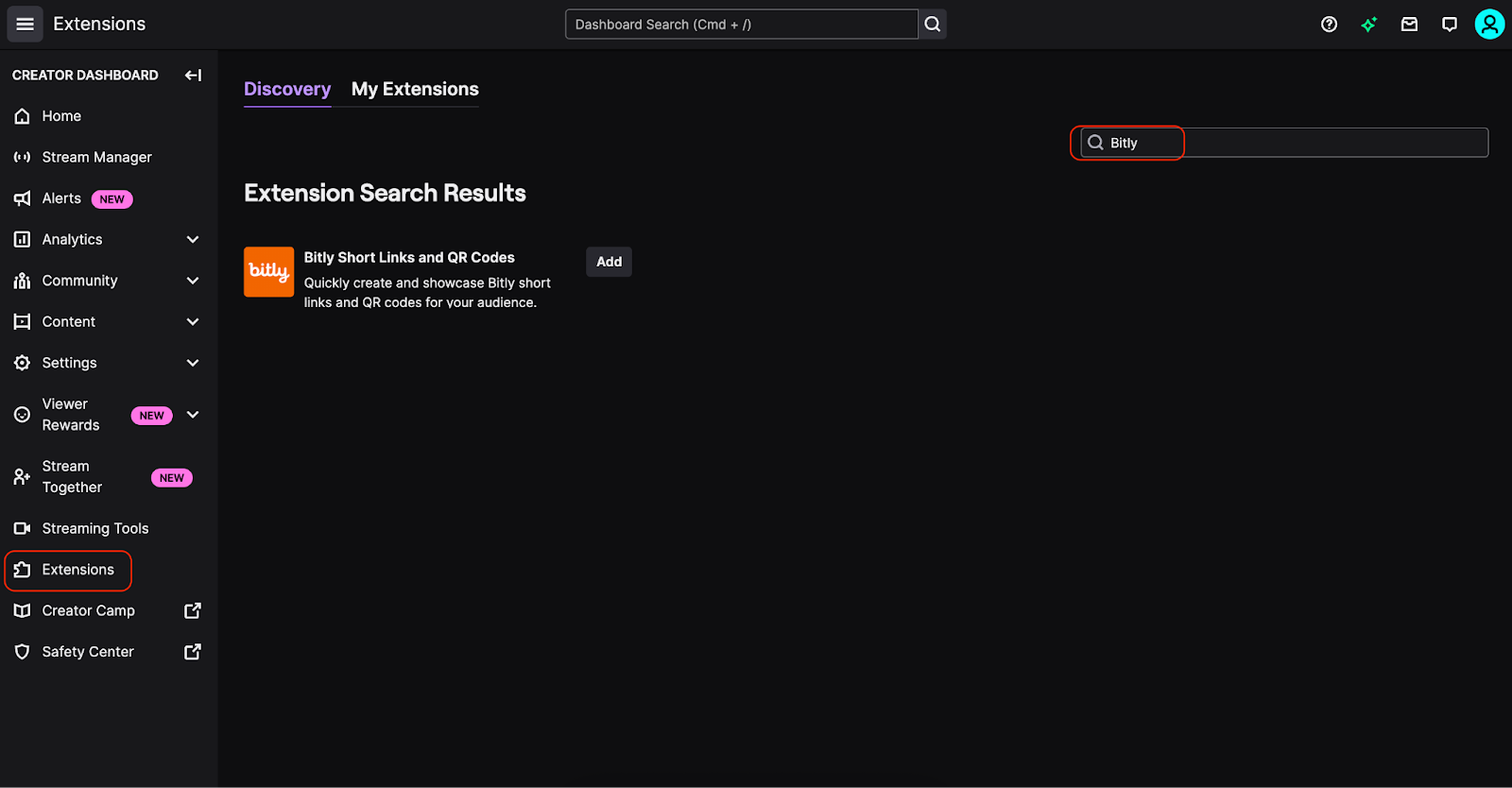The height and width of the screenshot is (788, 1512).
Task: Click the Extension Search Results heading
Action: click(x=385, y=193)
